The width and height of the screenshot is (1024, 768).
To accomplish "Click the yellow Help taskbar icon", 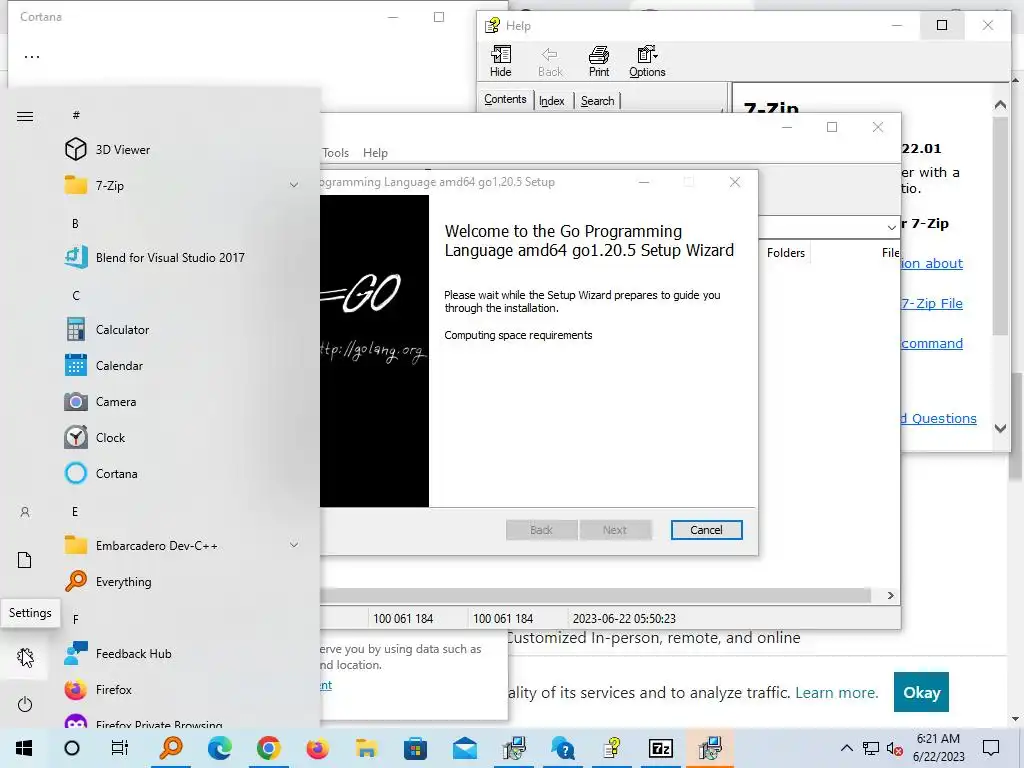I will (612, 748).
